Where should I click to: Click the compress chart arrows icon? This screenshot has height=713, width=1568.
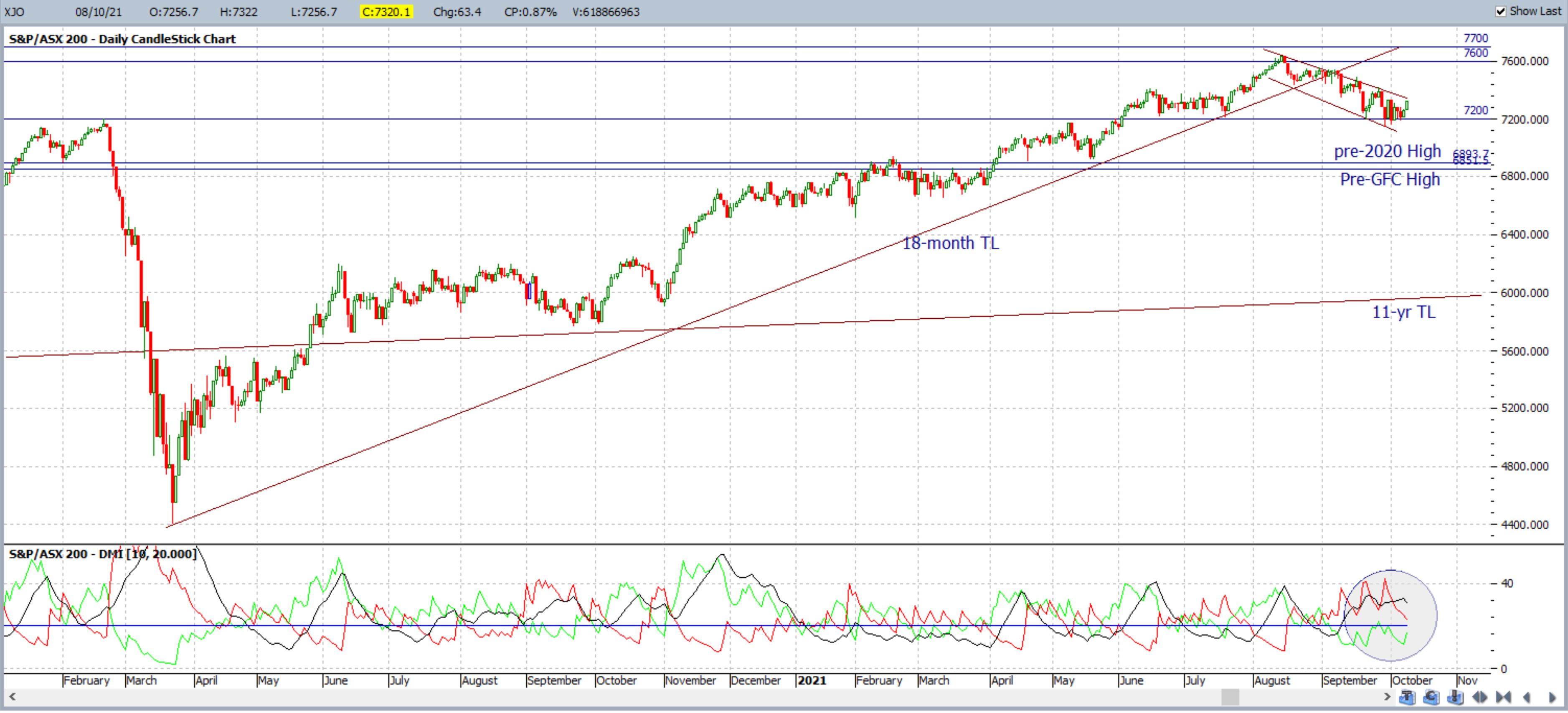point(1504,697)
